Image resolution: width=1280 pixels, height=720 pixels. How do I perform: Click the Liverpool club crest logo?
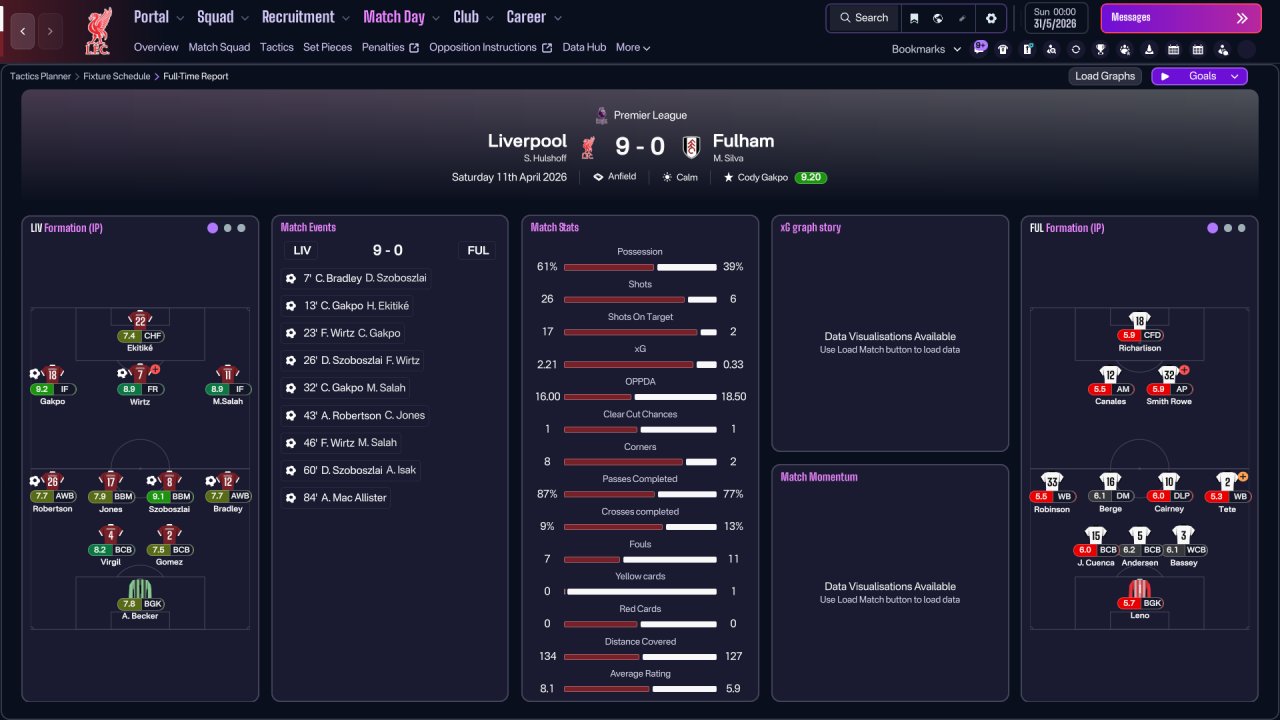click(x=98, y=31)
